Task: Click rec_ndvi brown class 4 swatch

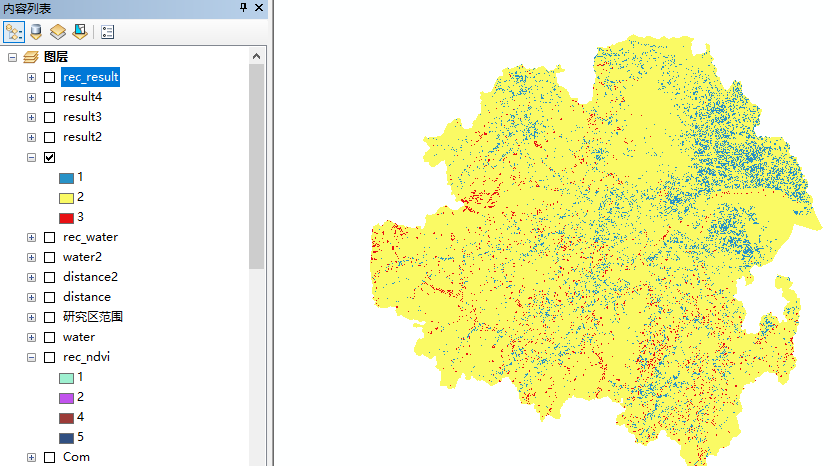Action: coord(66,418)
